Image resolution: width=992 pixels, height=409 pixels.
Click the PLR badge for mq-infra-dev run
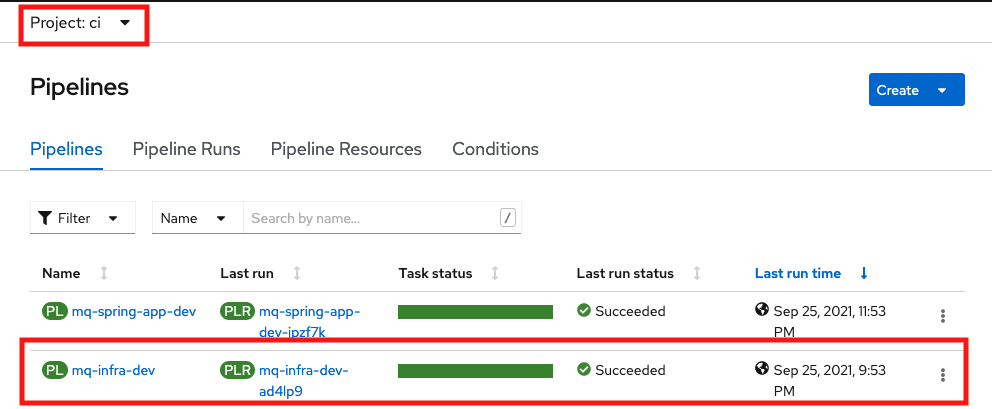pyautogui.click(x=238, y=370)
